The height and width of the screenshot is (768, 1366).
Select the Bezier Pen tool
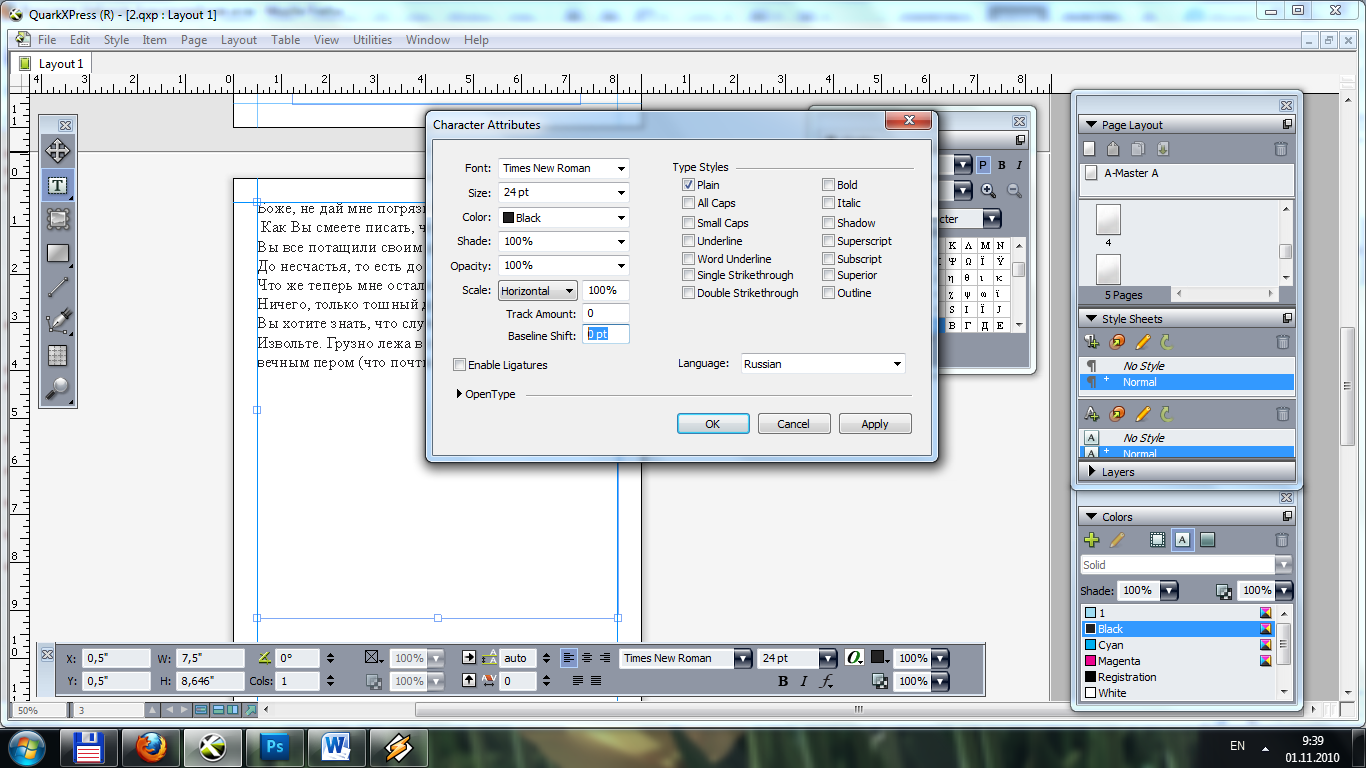click(58, 321)
